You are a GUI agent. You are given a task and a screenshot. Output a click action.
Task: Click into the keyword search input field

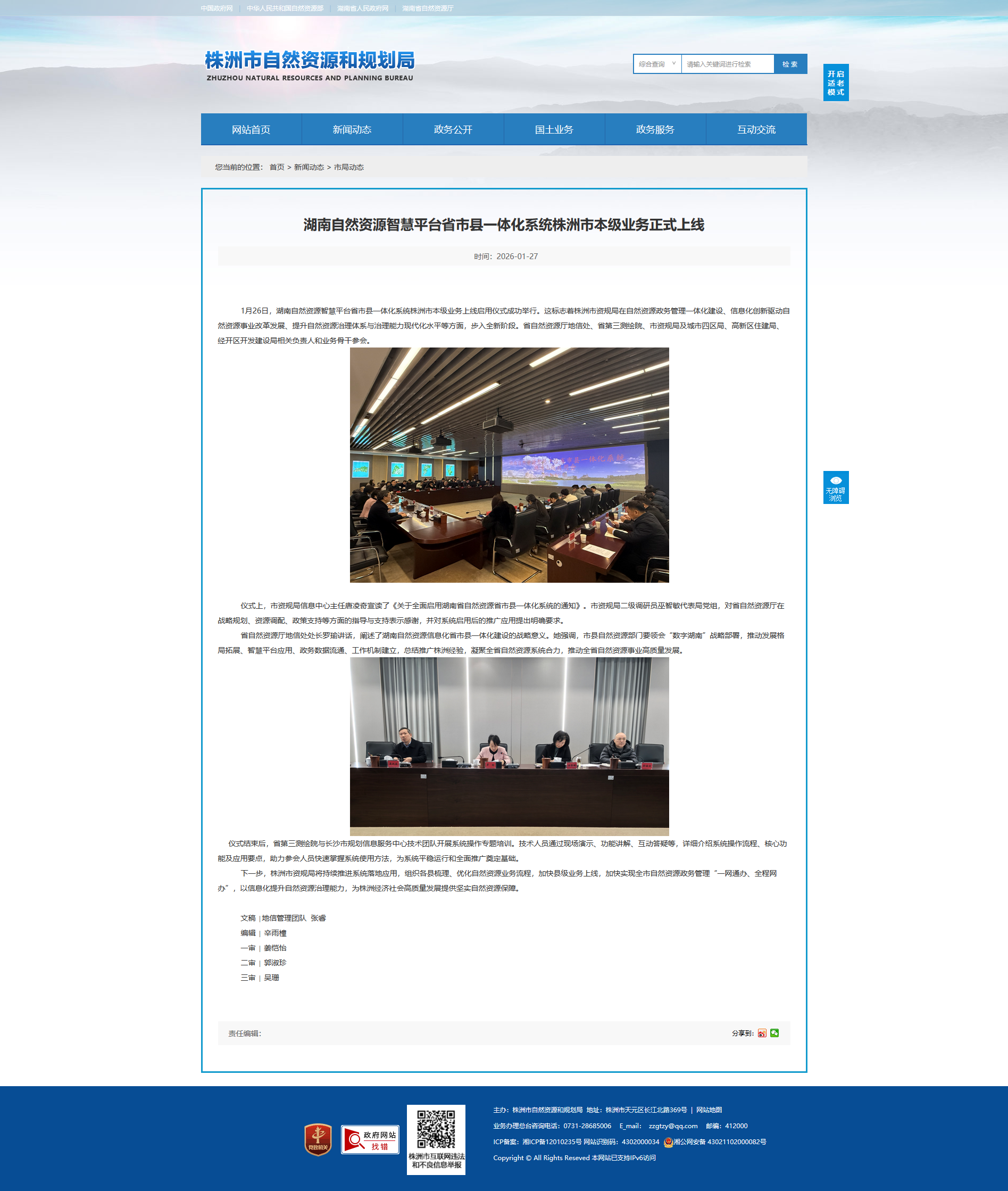click(x=727, y=64)
